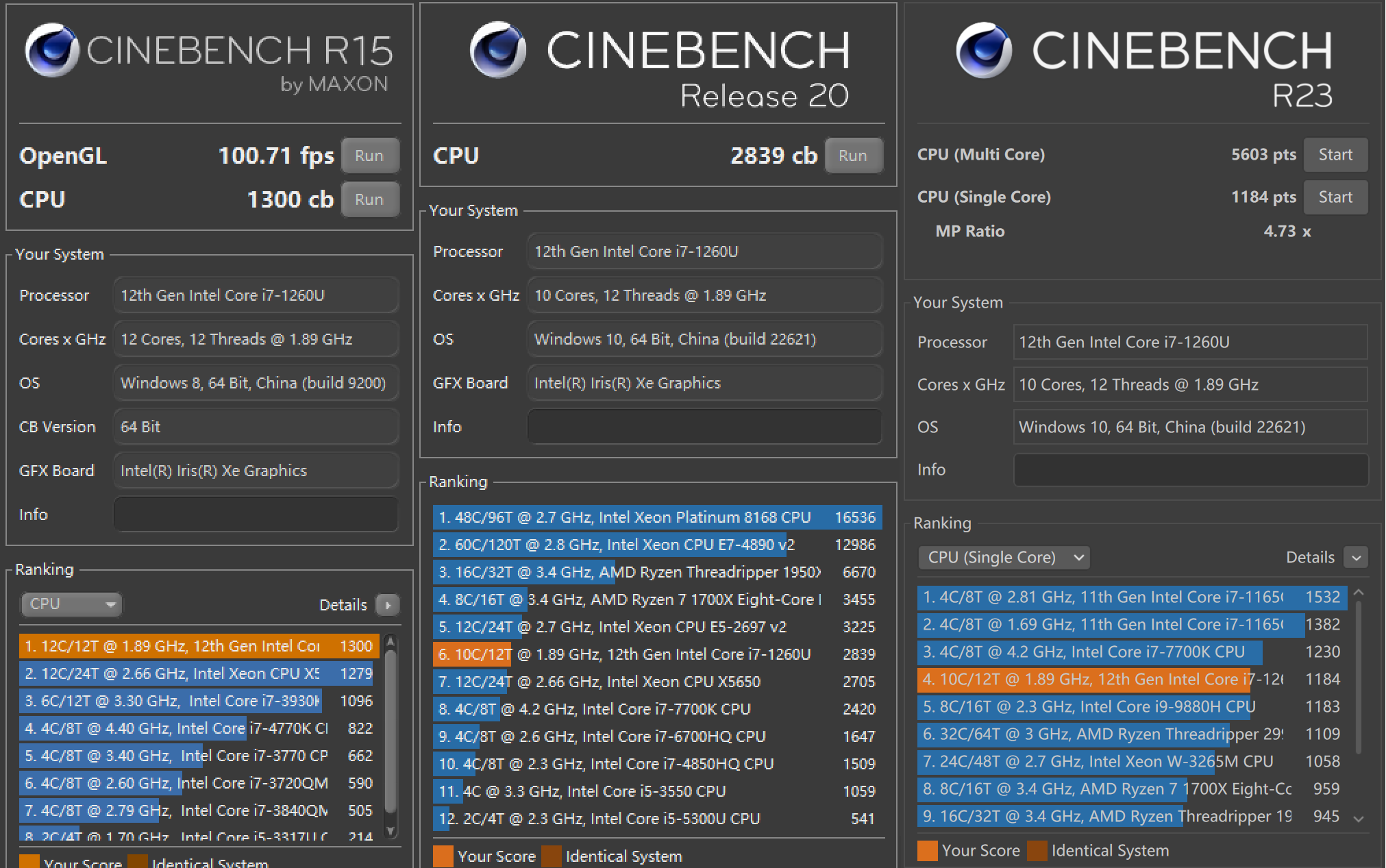This screenshot has height=868, width=1386.
Task: Click the Identical System swatch in R23
Action: (1037, 851)
